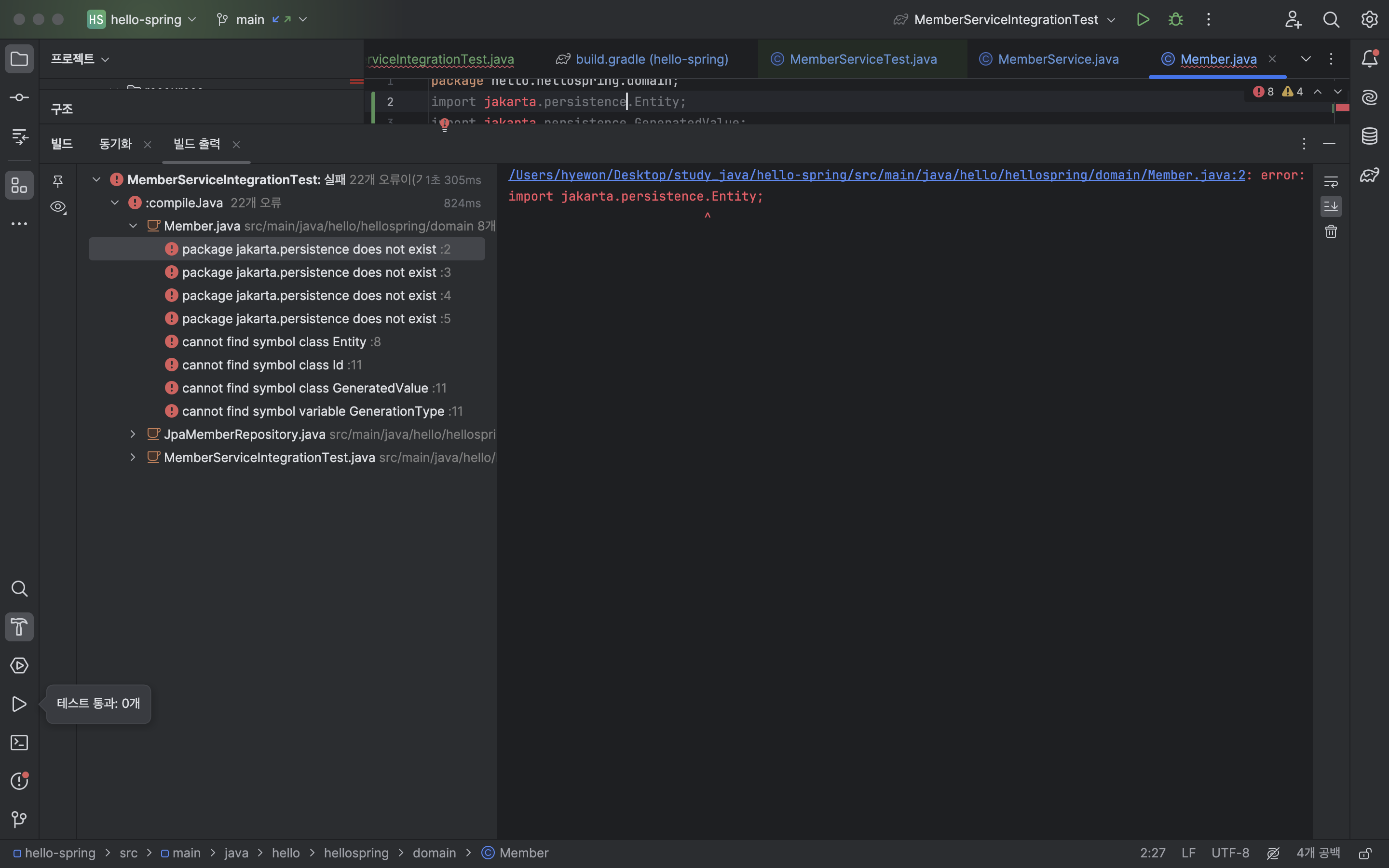1389x868 pixels.
Task: Show more tool windows ellipsis in left sidebar
Action: click(x=19, y=224)
